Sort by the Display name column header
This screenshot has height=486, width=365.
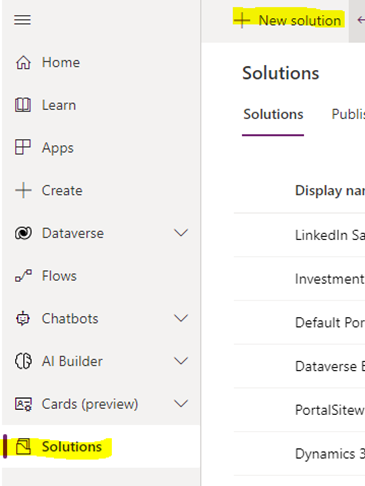pyautogui.click(x=330, y=191)
